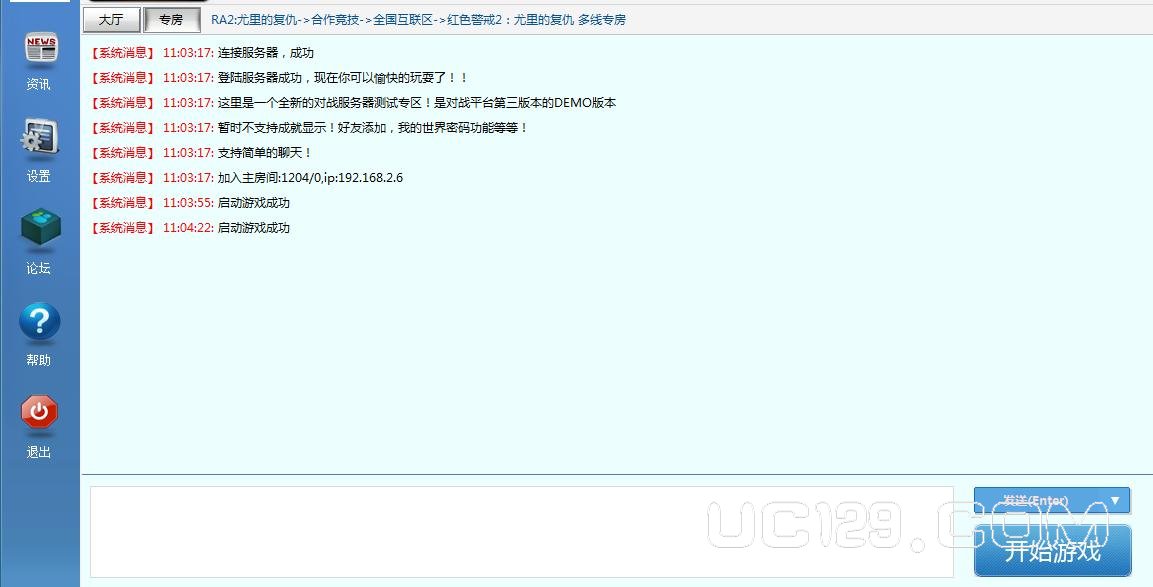Click the 发送(Enter) send button
The width and height of the screenshot is (1153, 587).
(x=1036, y=500)
